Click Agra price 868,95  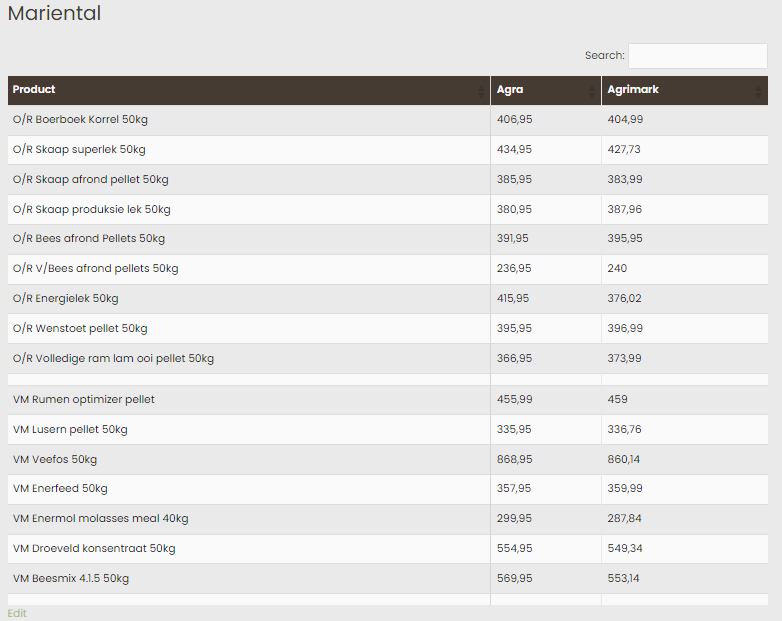[x=514, y=459]
